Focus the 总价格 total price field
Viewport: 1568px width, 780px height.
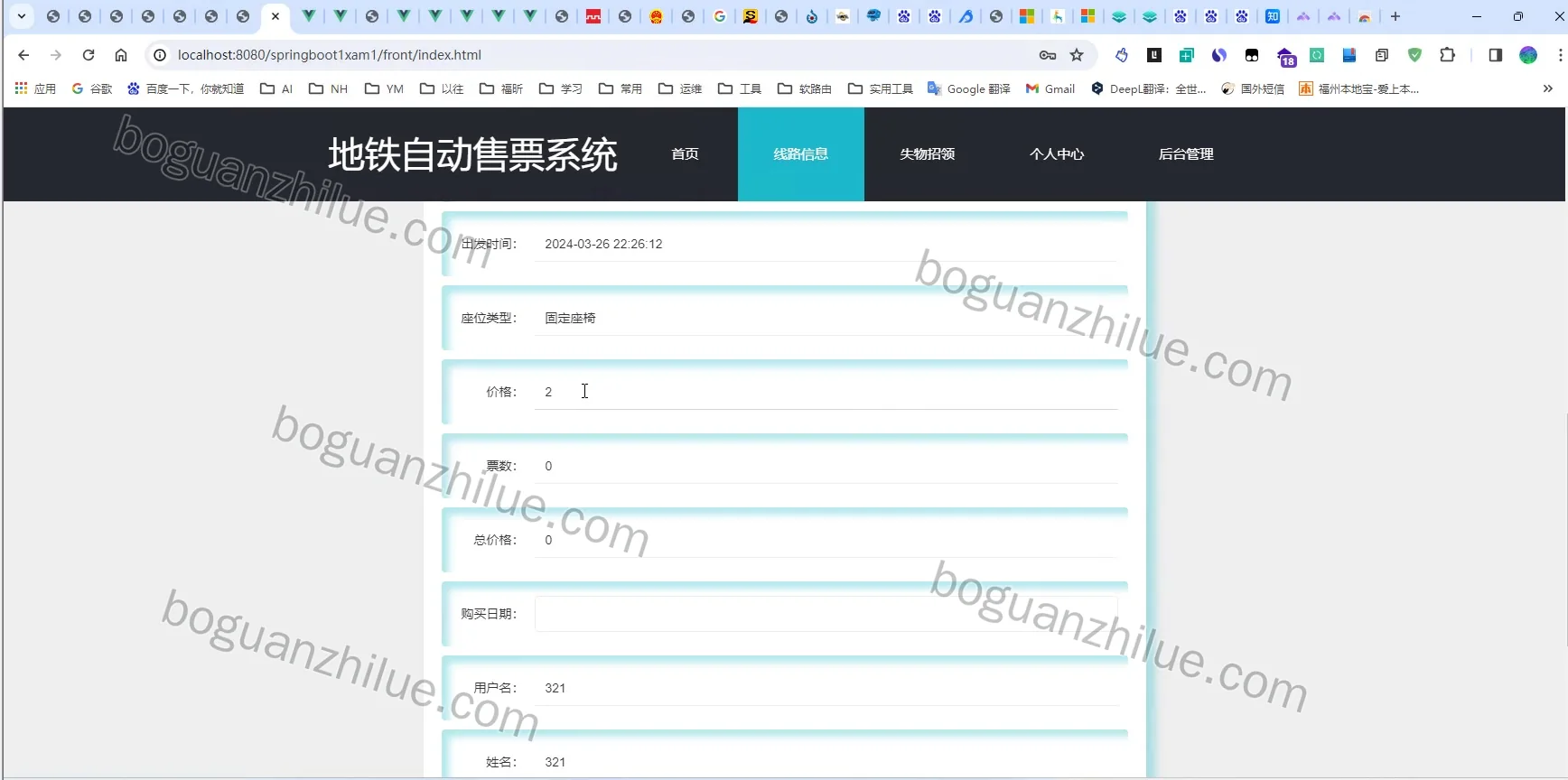click(826, 540)
